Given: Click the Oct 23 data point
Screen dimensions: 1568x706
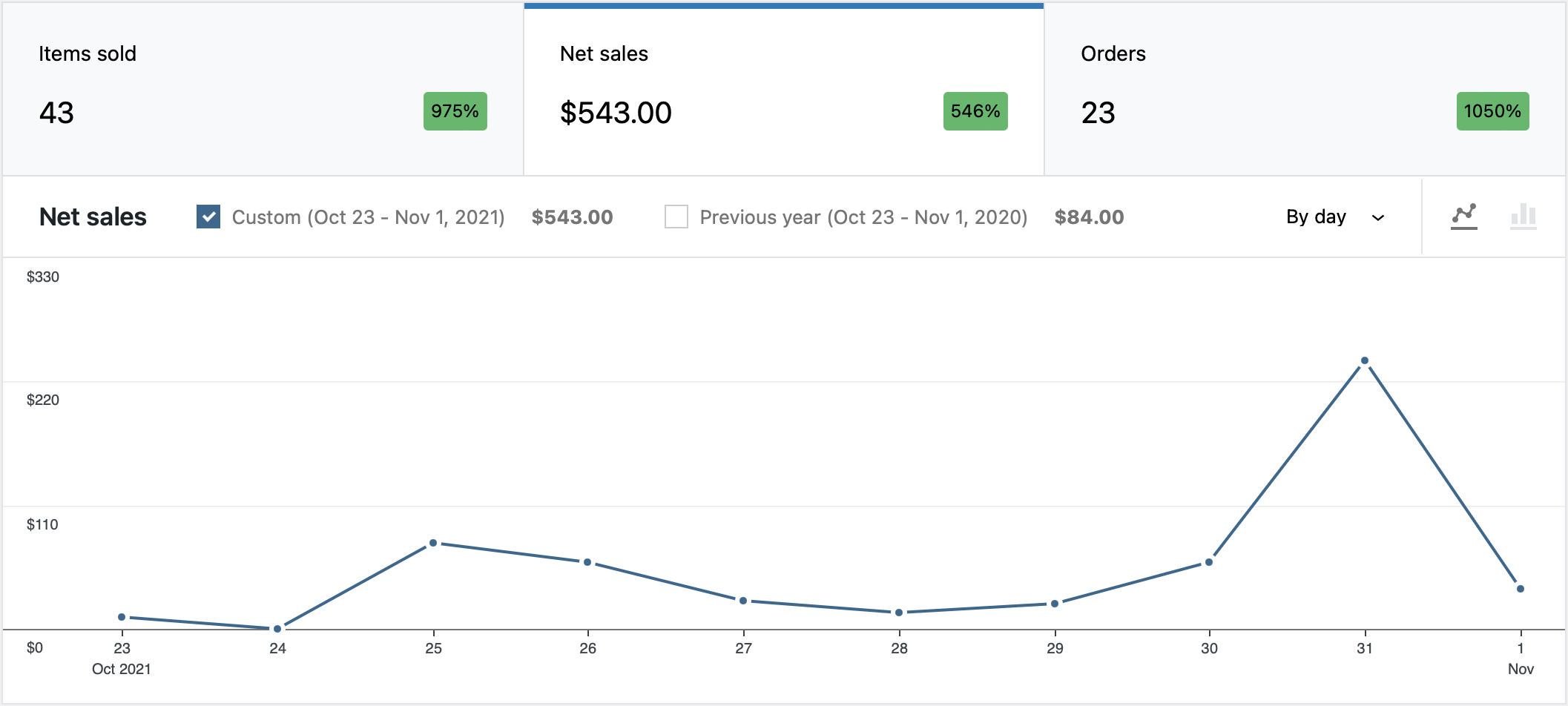Looking at the screenshot, I should [122, 617].
